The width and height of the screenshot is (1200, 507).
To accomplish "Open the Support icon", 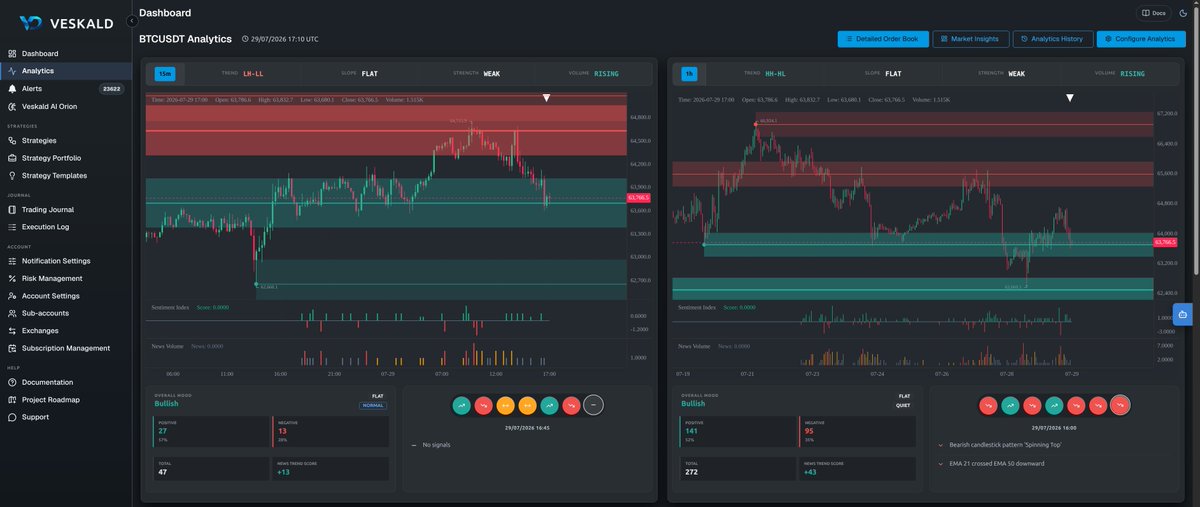I will click(11, 417).
